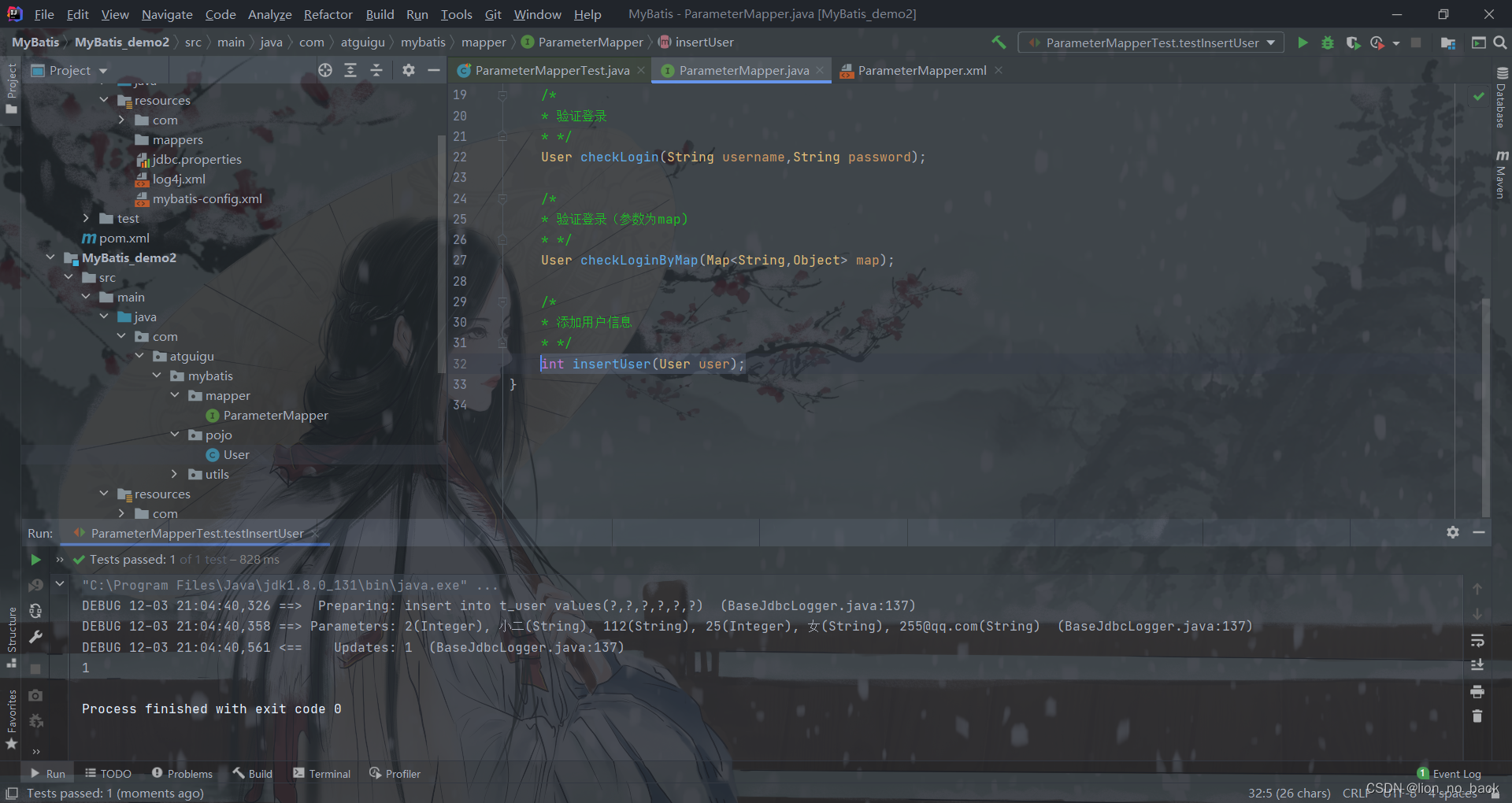Viewport: 1512px width, 803px height.
Task: Rerun test with Run panel play icon
Action: click(x=35, y=560)
